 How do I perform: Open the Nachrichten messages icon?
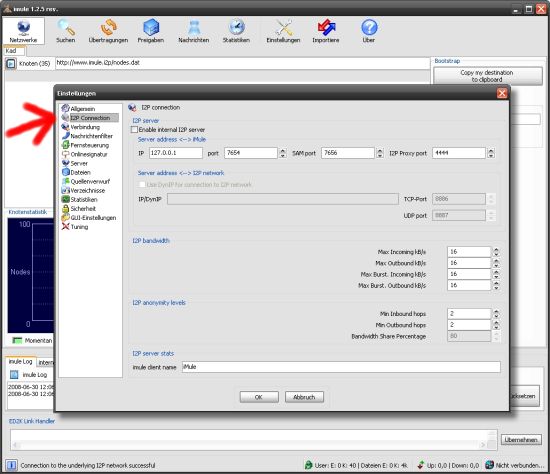(194, 31)
